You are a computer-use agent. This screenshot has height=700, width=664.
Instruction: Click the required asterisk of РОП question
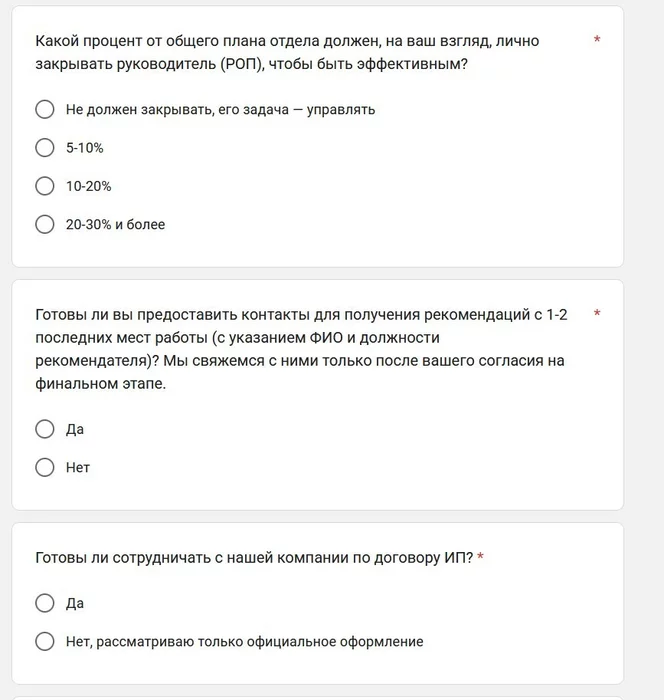pos(597,41)
